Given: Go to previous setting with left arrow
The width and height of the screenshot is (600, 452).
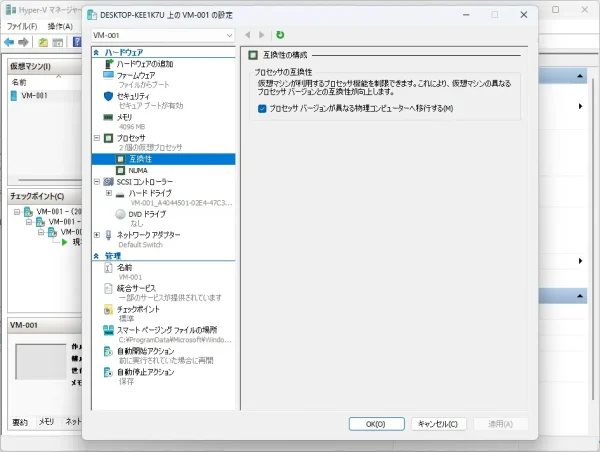Looking at the screenshot, I should [248, 35].
